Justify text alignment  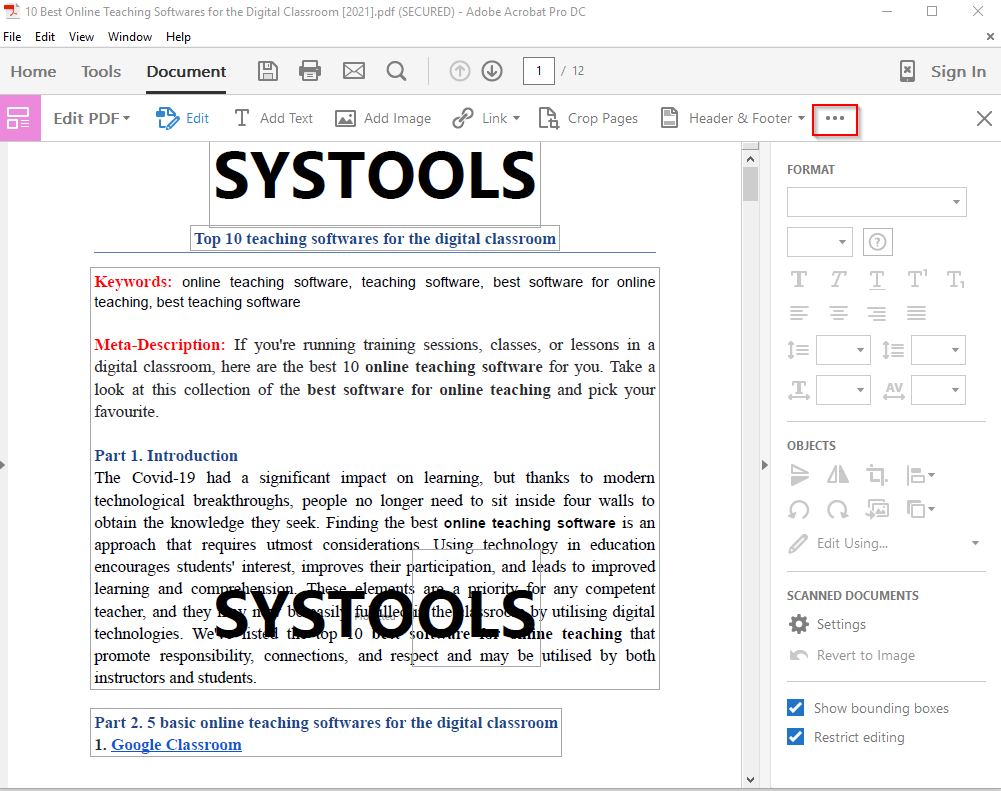916,313
